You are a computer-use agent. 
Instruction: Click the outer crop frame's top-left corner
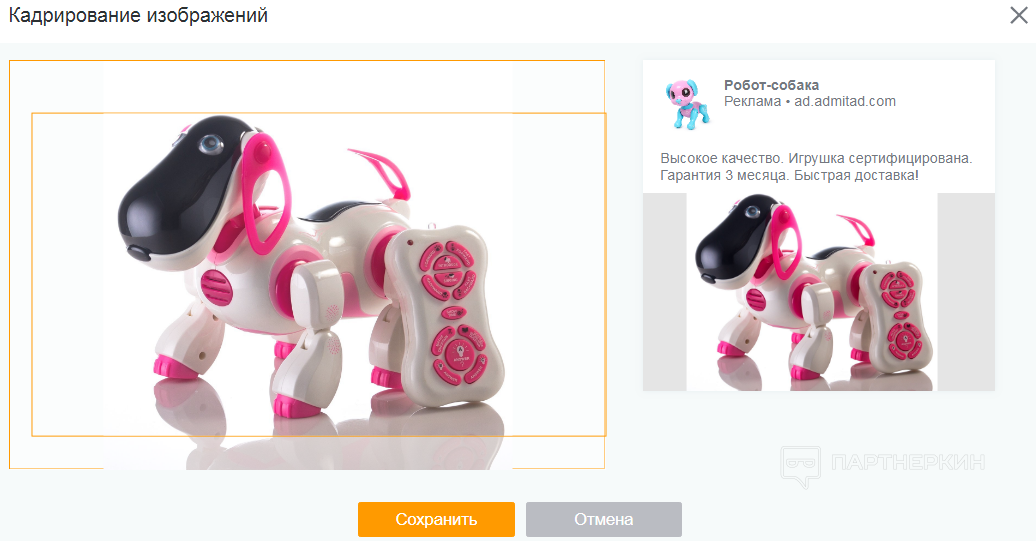[x=9, y=61]
